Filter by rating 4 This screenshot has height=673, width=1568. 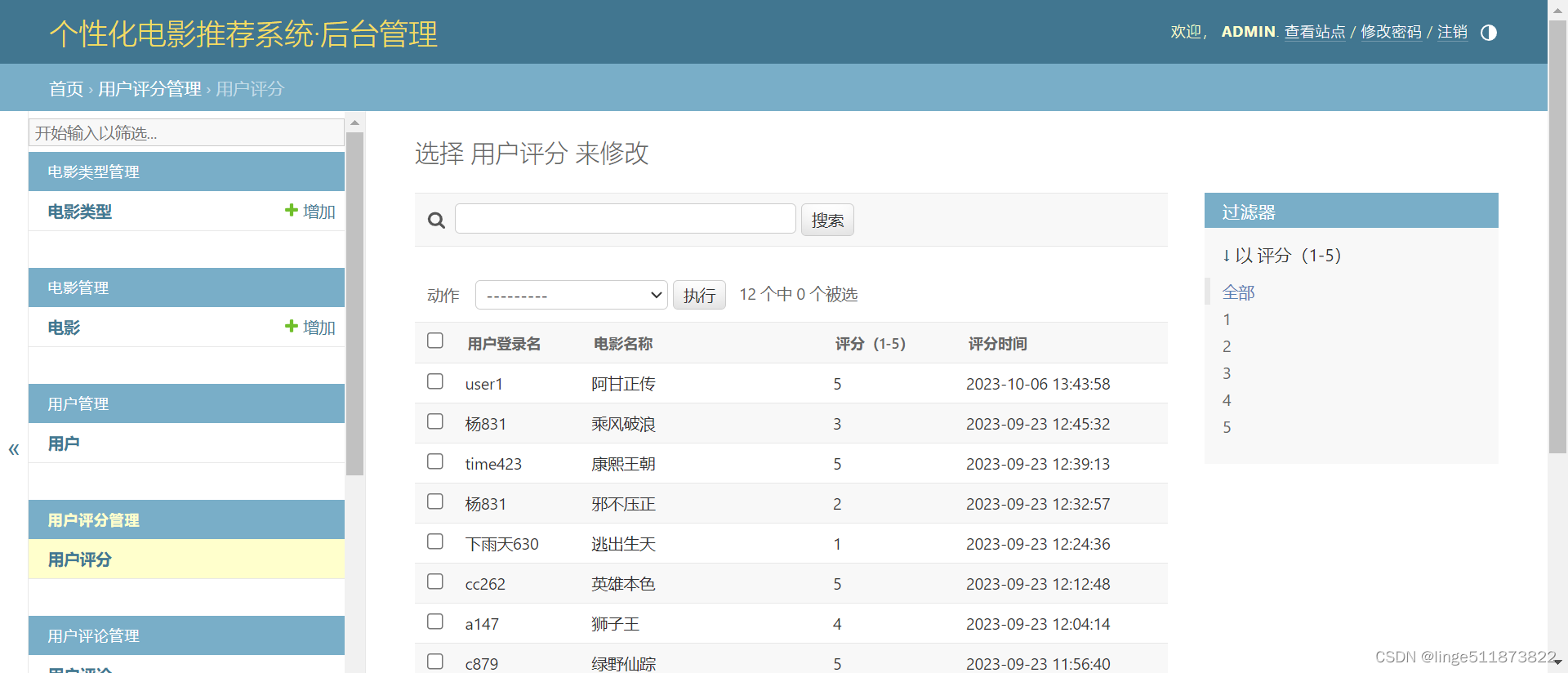[1227, 400]
